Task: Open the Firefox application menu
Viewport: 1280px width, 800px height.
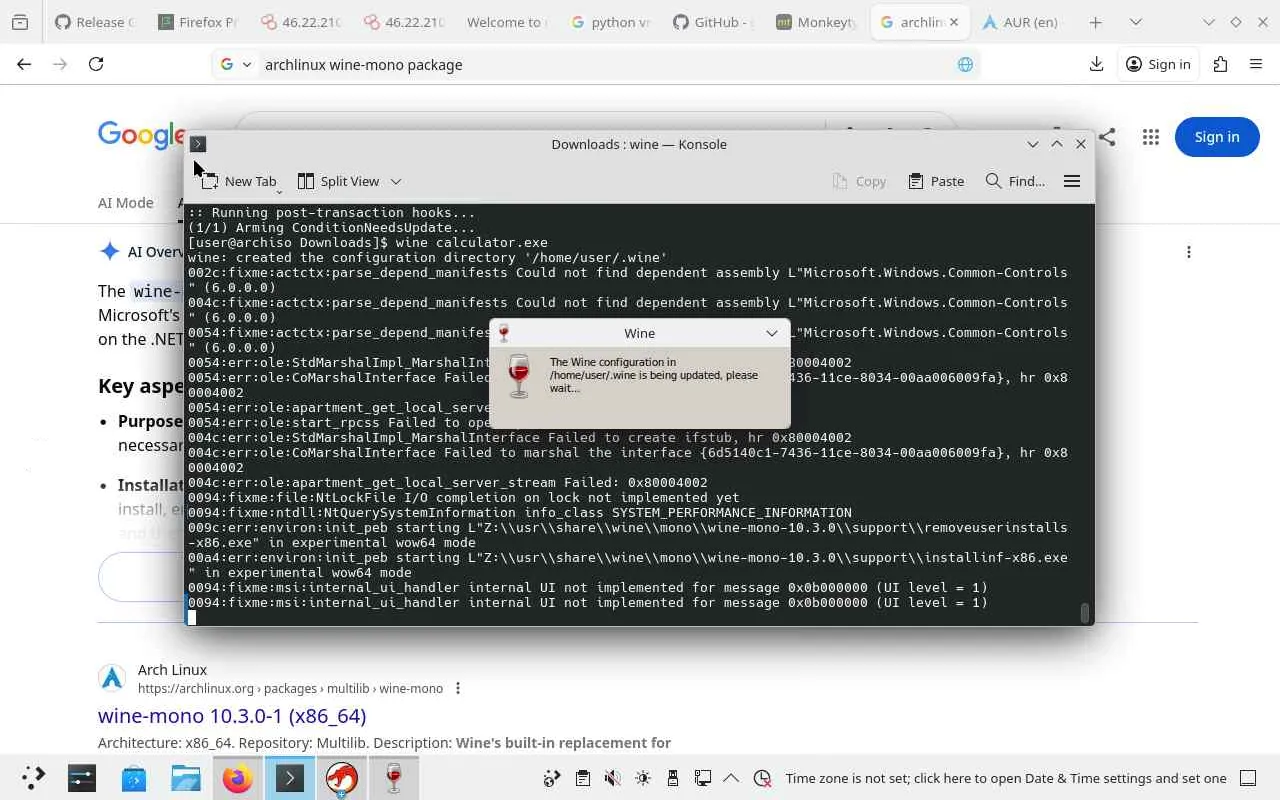Action: [1256, 64]
